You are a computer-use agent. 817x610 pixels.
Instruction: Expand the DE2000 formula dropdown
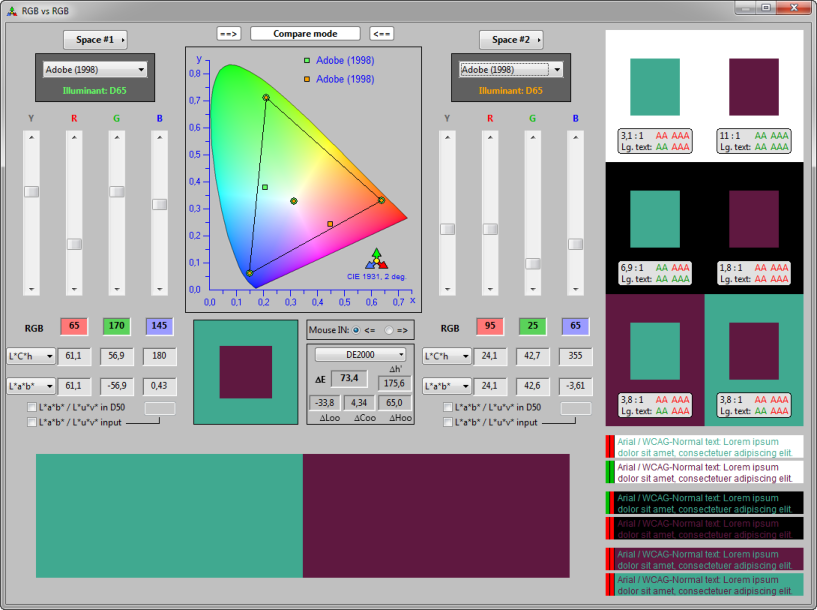(x=361, y=354)
